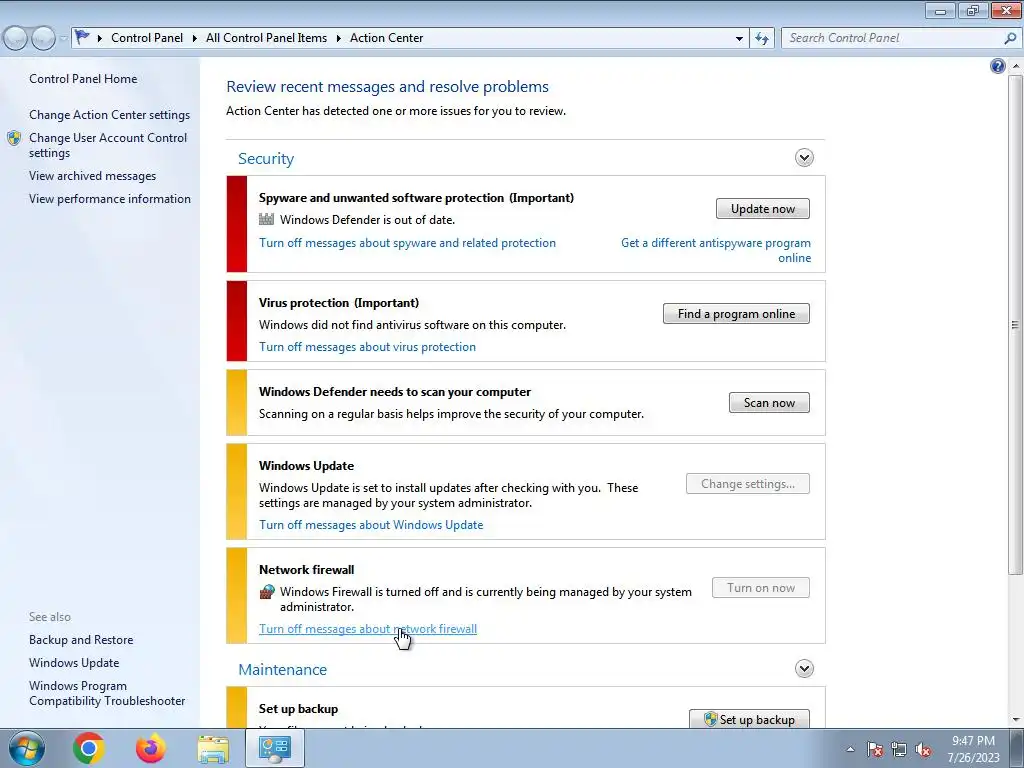The width and height of the screenshot is (1024, 768).
Task: Open help via blue question mark icon
Action: point(997,66)
